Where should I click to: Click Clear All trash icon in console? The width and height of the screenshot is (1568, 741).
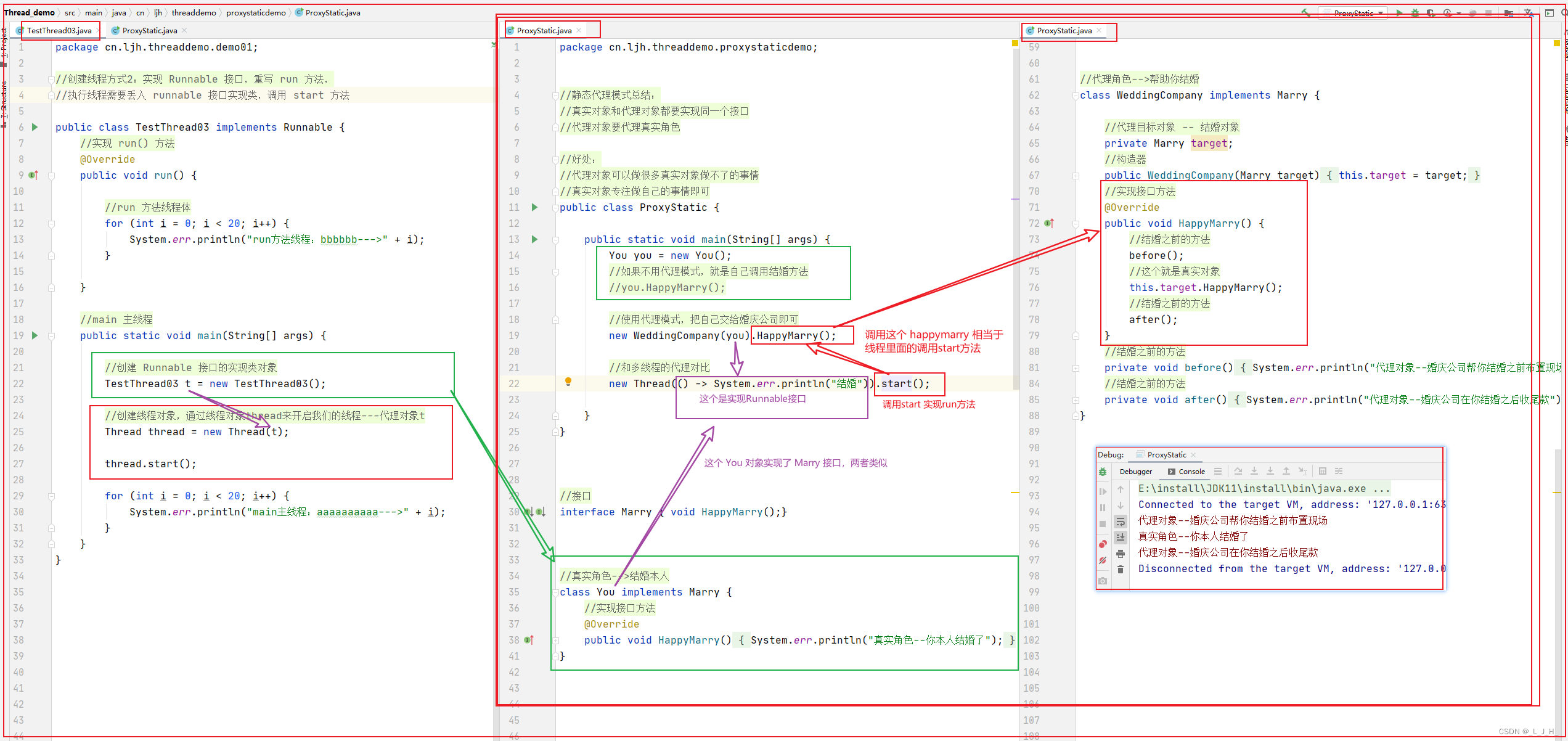click(x=1121, y=570)
